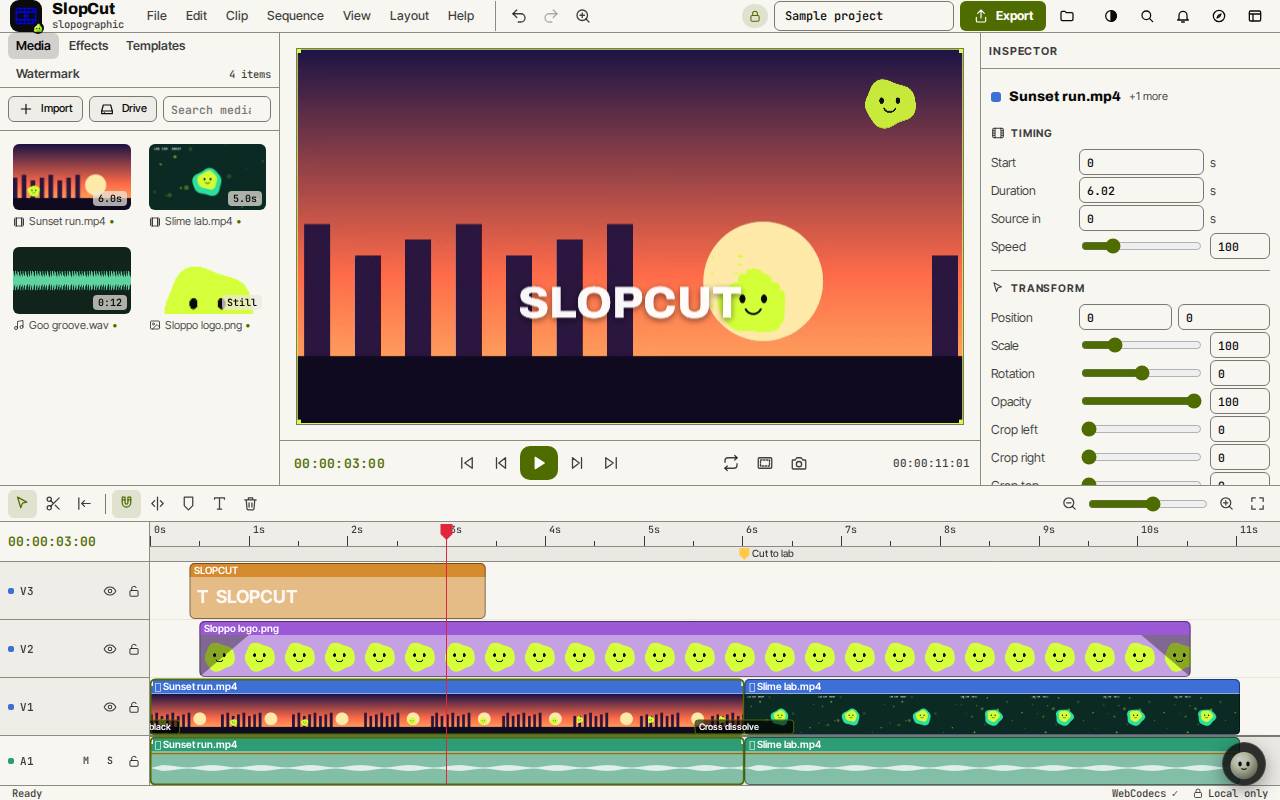Select the razor scissors tool
This screenshot has width=1280, height=800.
(x=53, y=503)
